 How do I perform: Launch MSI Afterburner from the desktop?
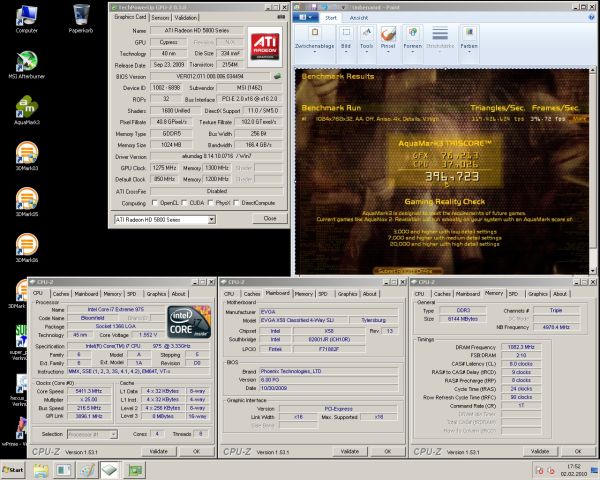tap(26, 65)
